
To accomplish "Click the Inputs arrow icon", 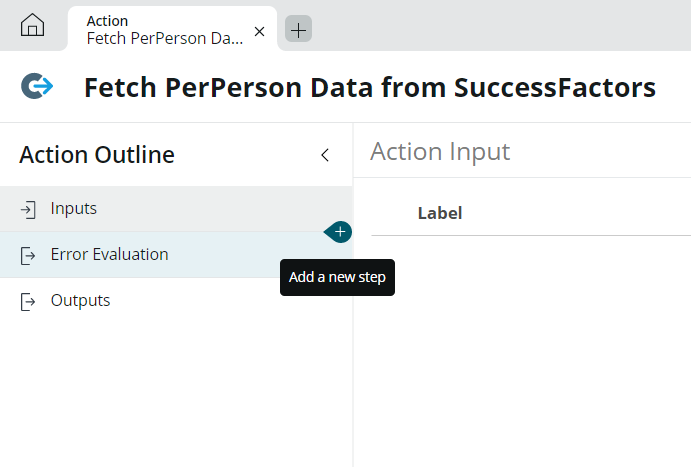I will (28, 209).
